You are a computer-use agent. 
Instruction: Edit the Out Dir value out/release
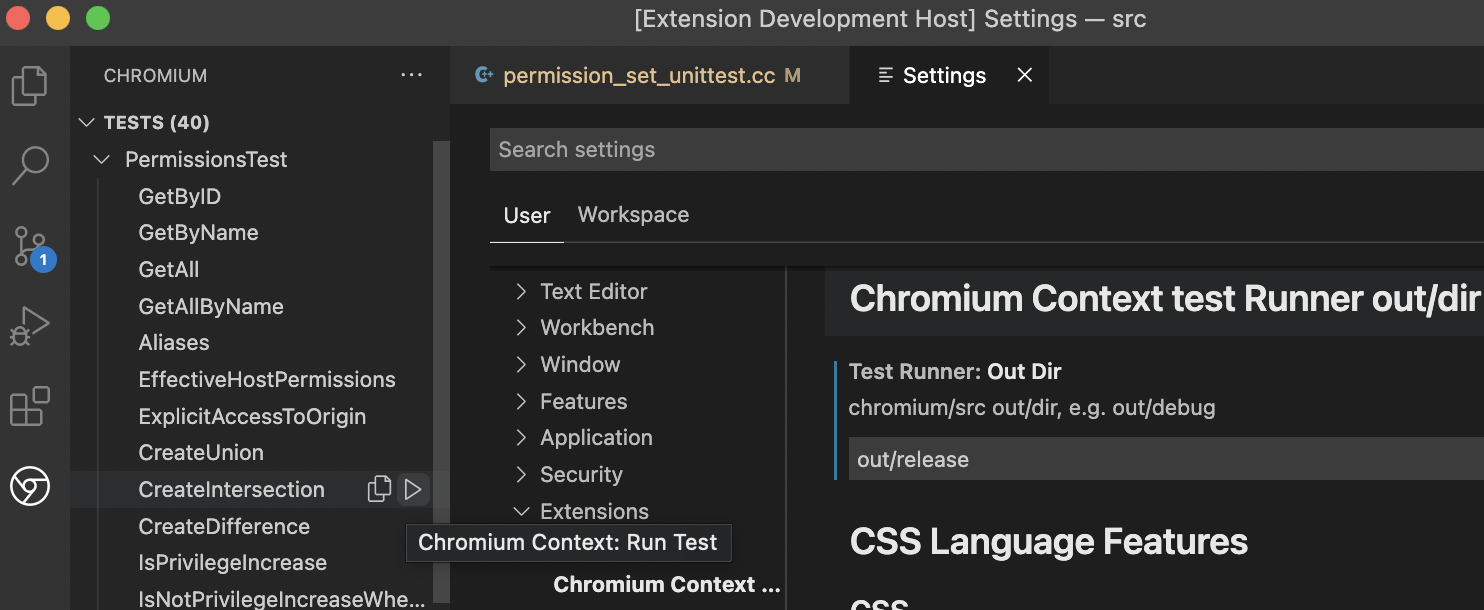point(1166,460)
